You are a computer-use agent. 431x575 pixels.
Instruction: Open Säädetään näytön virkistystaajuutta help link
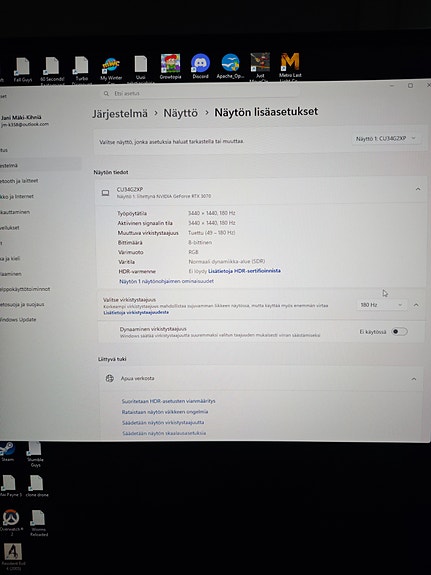pos(163,422)
